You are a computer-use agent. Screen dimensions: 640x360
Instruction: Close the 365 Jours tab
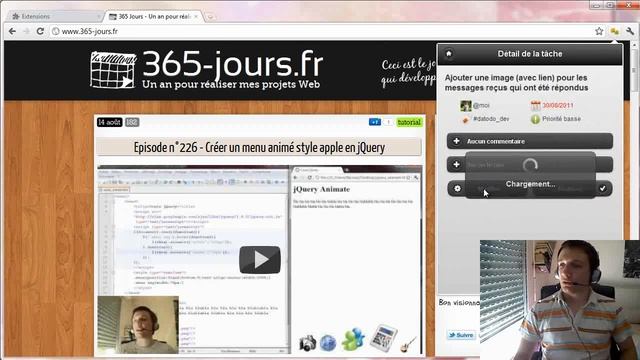(196, 16)
